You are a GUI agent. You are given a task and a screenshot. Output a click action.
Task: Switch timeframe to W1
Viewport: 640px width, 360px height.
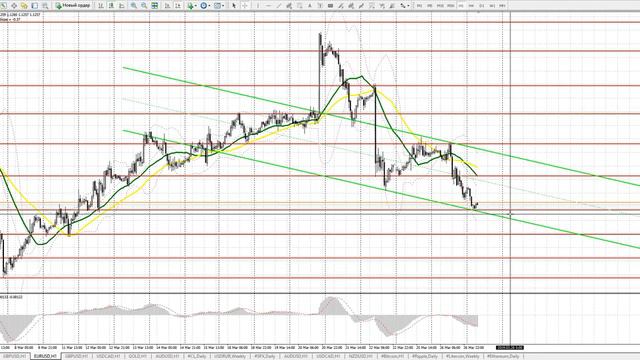(x=492, y=6)
